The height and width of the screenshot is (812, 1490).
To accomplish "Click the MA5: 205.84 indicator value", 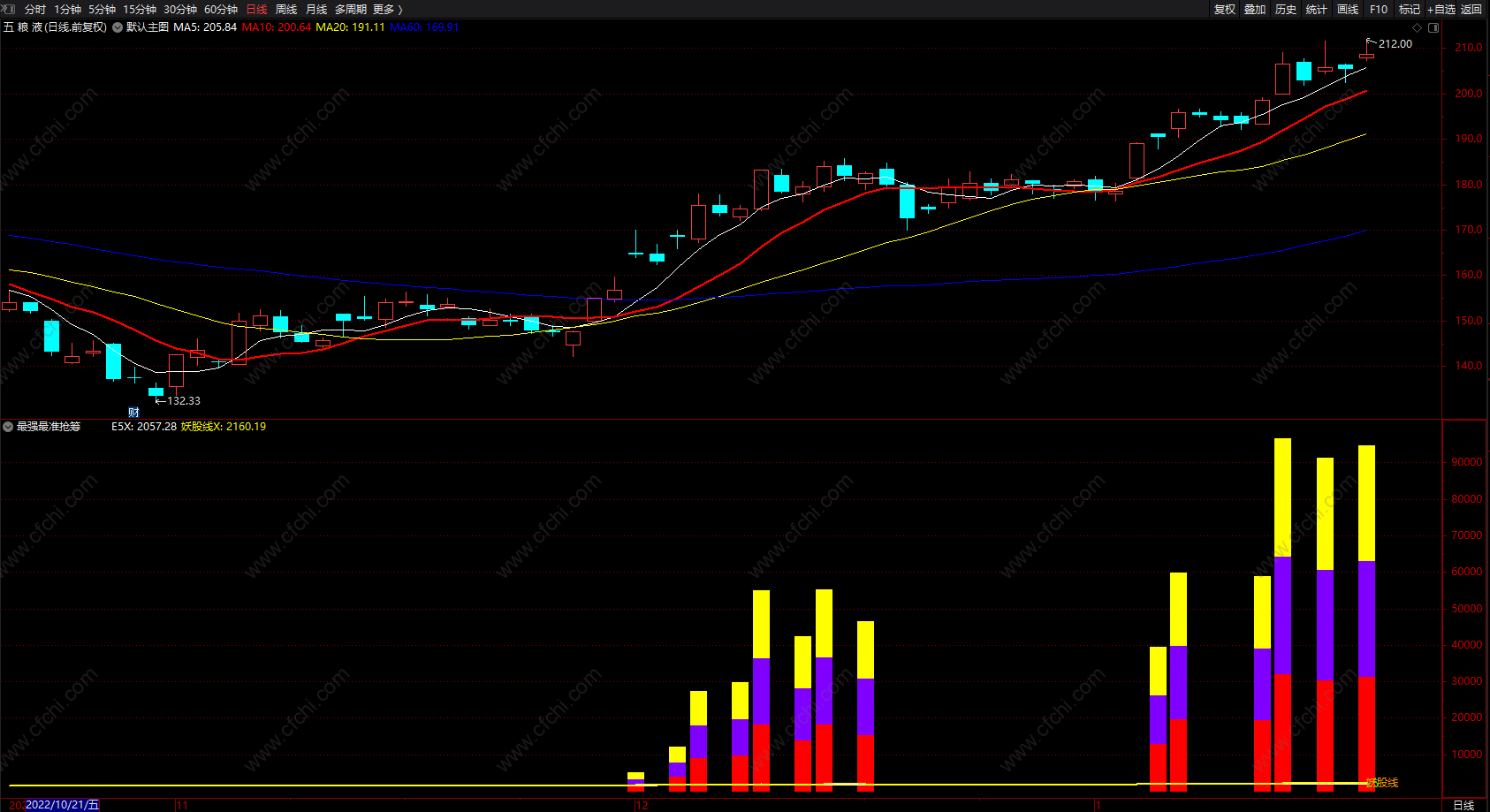I will (205, 27).
